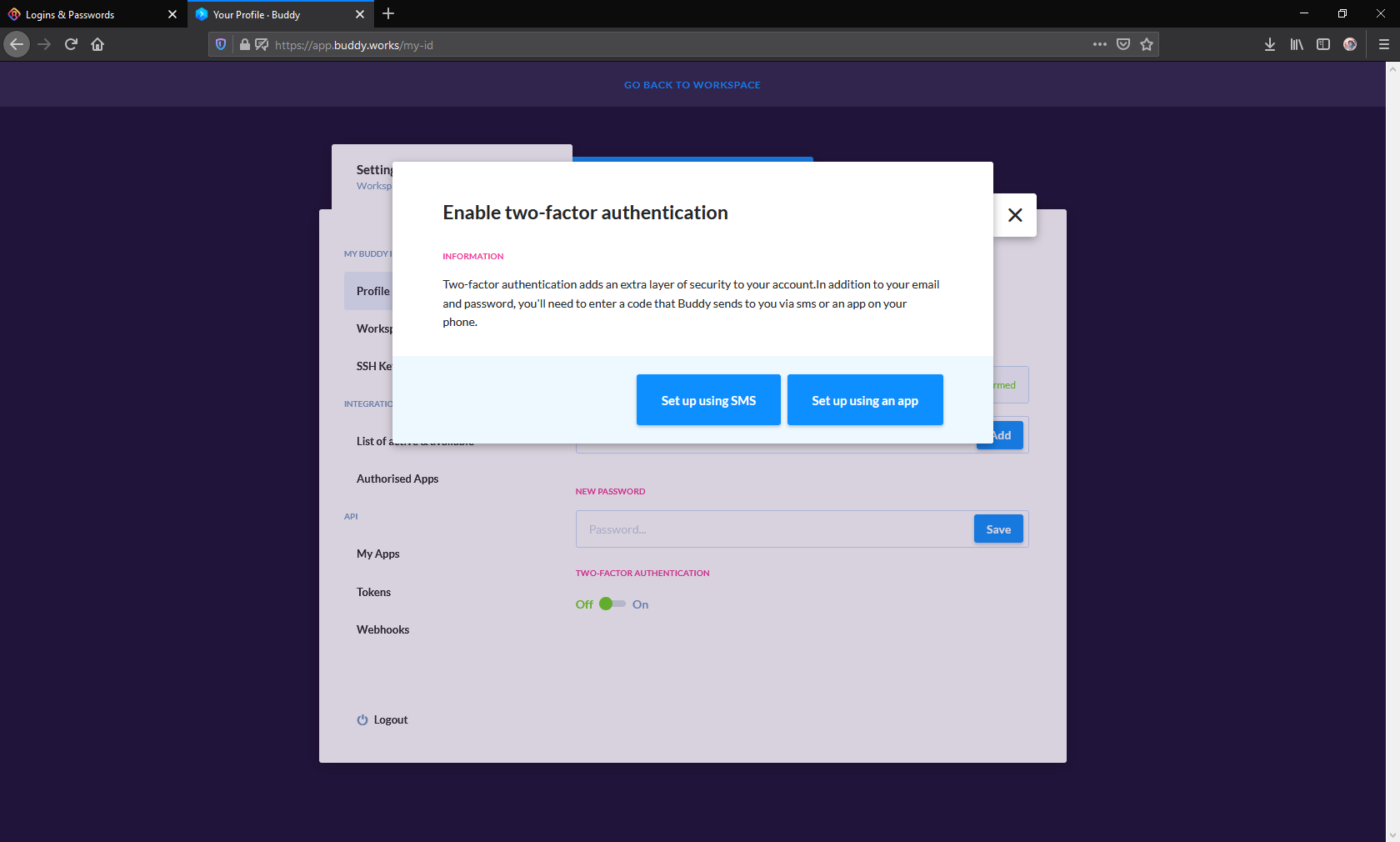Image resolution: width=1400 pixels, height=842 pixels.
Task: Open Webhooks section in sidebar
Action: point(382,629)
